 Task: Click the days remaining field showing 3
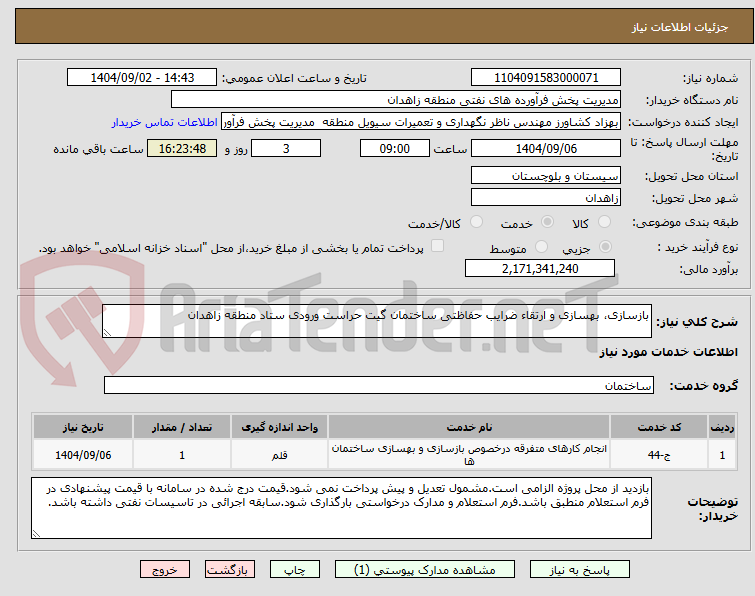286,148
